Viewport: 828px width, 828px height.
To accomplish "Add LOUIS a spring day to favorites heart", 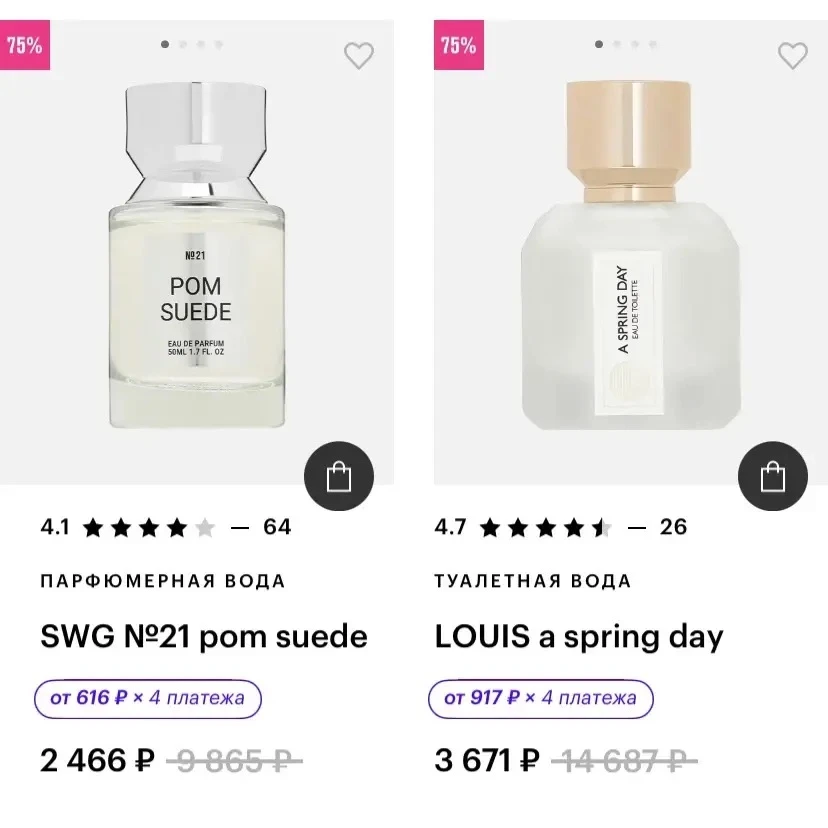I will [793, 55].
